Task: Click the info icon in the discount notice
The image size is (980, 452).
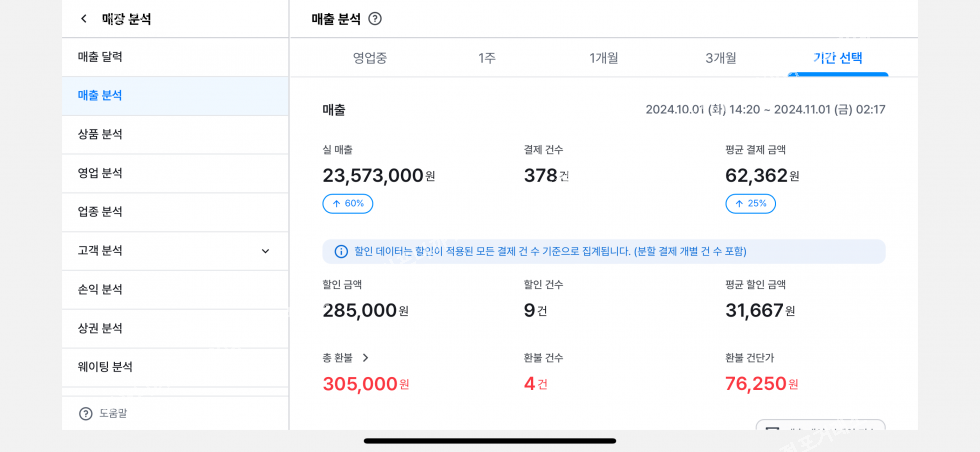Action: [x=341, y=252]
